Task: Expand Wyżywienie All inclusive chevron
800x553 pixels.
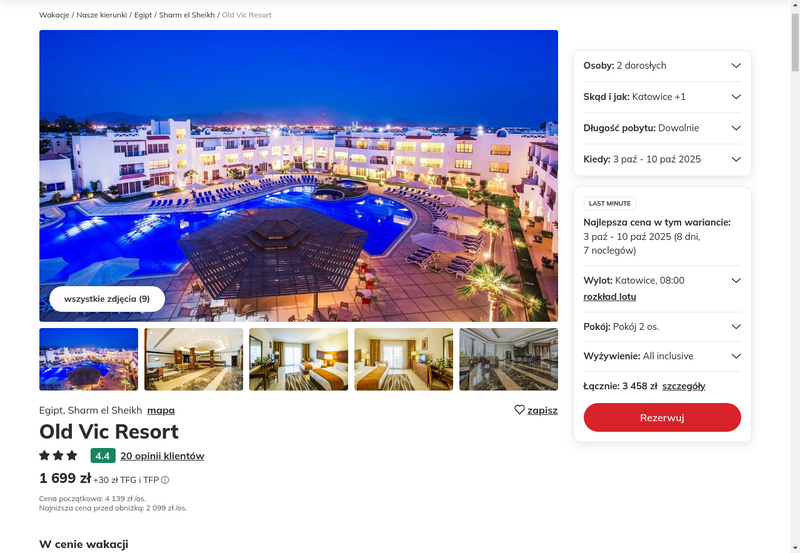Action: pos(736,356)
